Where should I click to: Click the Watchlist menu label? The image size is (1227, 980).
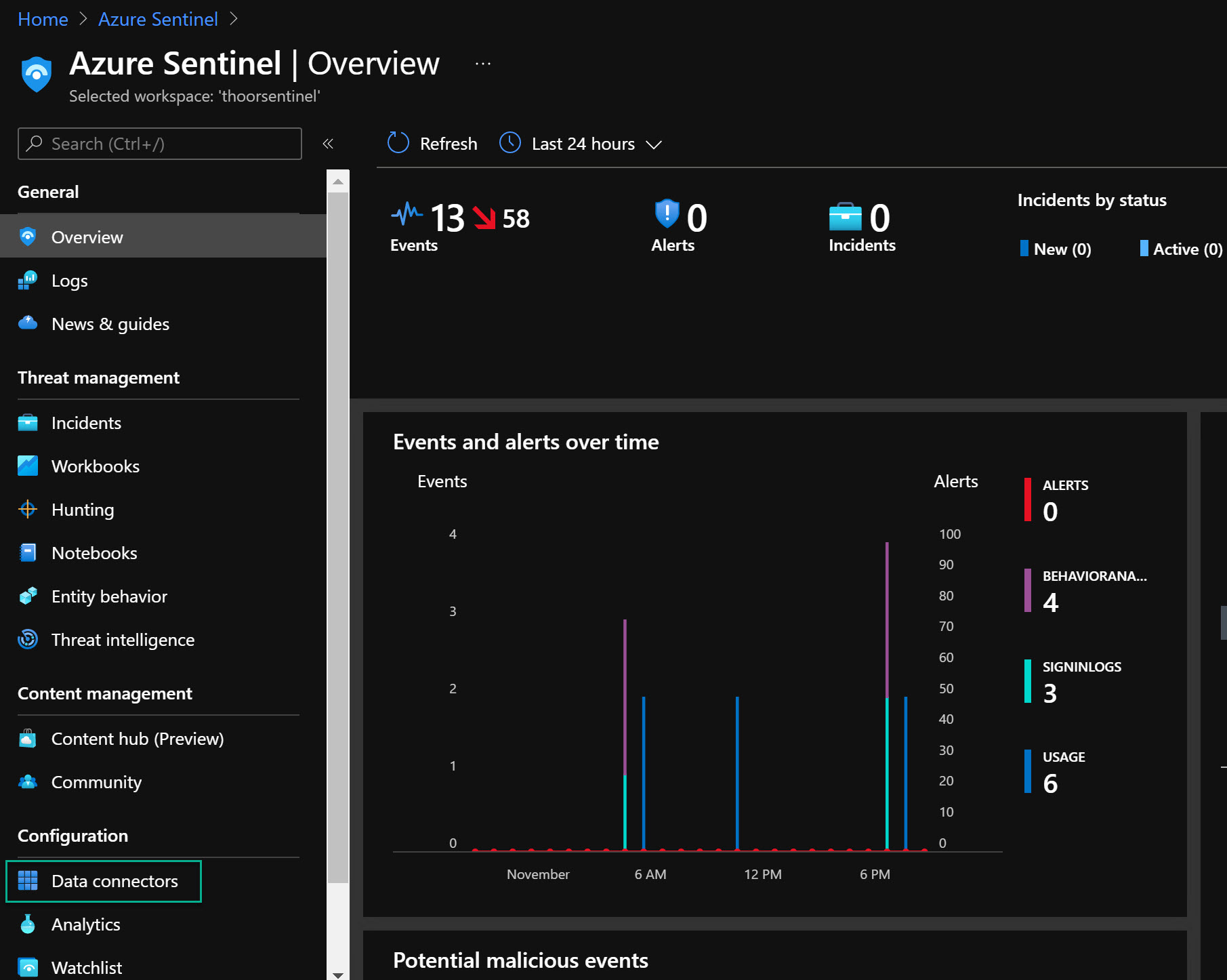tap(87, 968)
